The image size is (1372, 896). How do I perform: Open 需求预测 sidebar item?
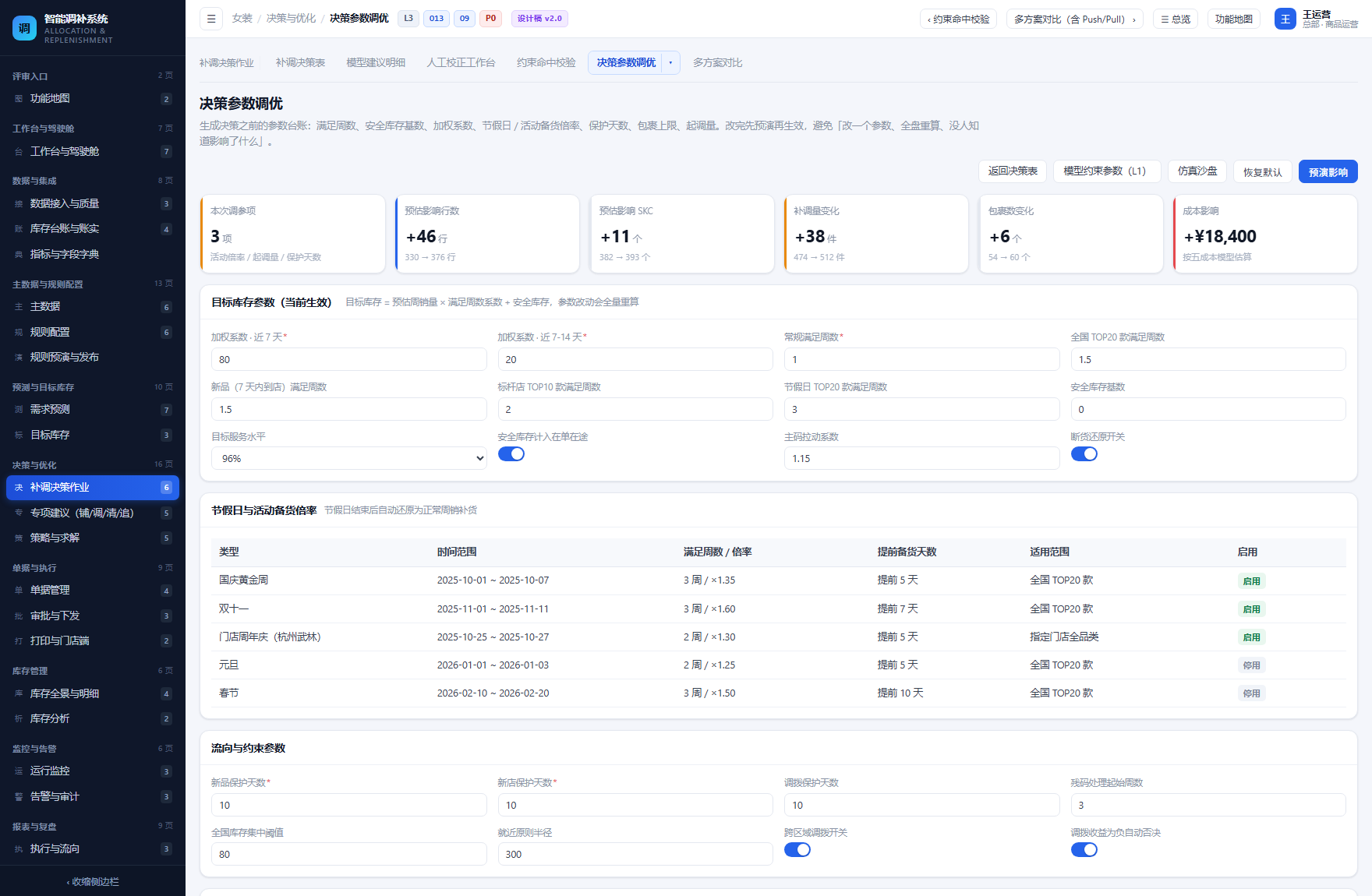click(93, 410)
